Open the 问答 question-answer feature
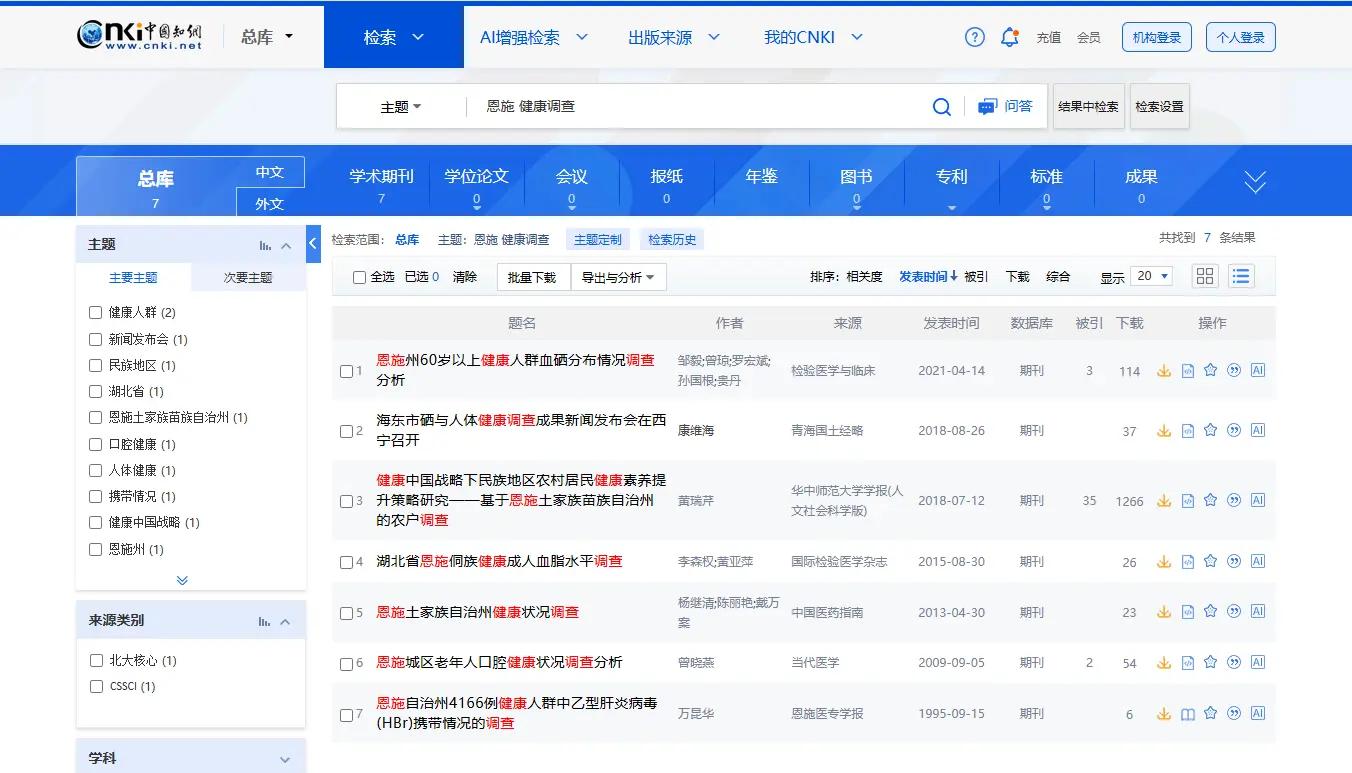Viewport: 1352px width, 773px height. click(x=1004, y=106)
